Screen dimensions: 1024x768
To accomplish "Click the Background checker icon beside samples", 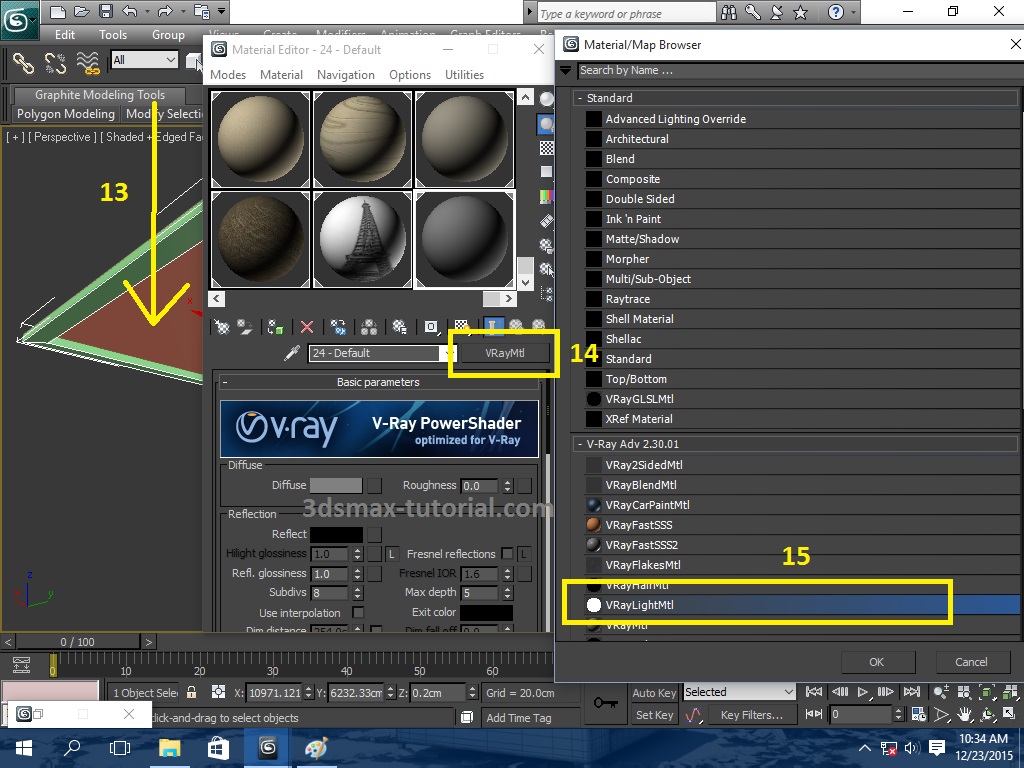I will [547, 148].
